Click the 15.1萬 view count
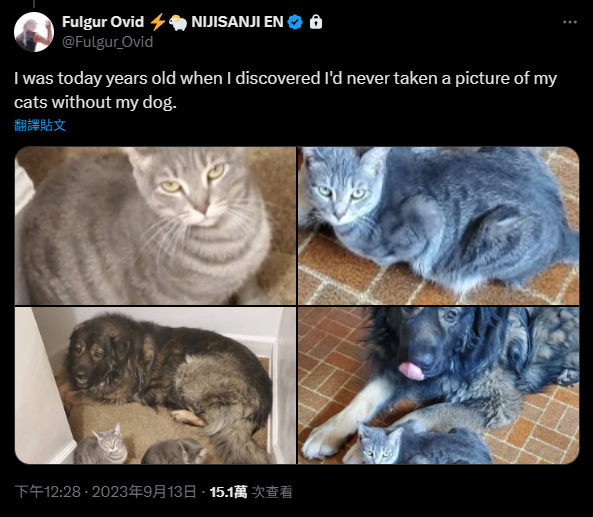This screenshot has width=593, height=517. coord(228,492)
